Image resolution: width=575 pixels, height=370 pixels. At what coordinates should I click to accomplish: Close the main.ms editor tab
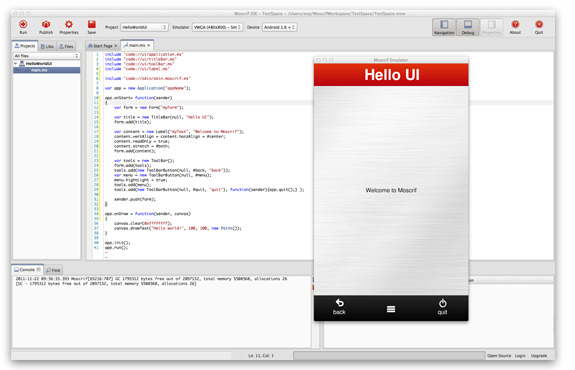[149, 45]
